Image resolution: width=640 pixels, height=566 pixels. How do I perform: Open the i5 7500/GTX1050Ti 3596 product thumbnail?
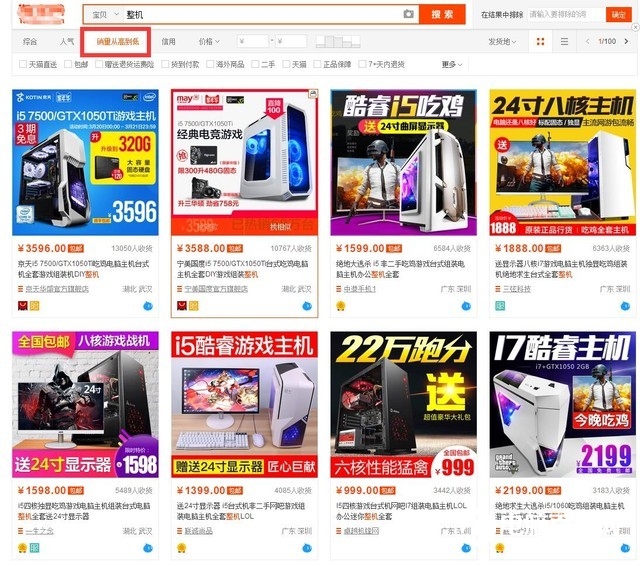tap(85, 162)
